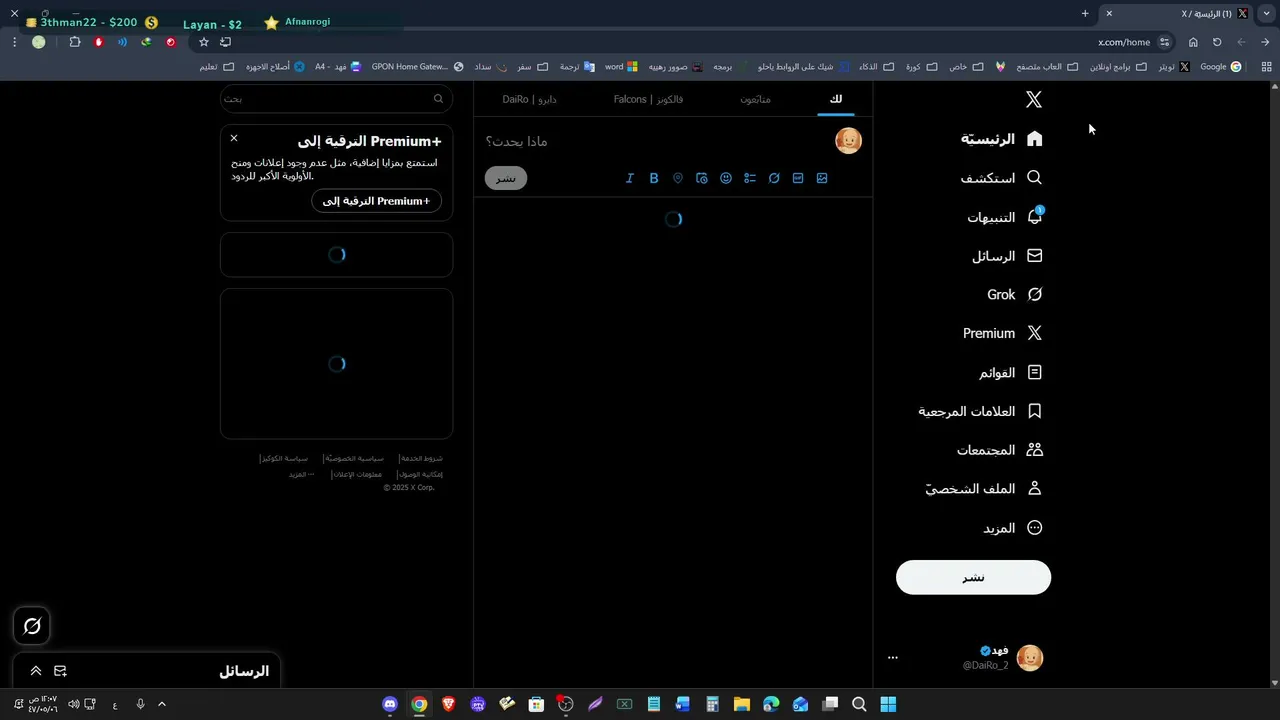1280x720 pixels.
Task: Open the tab search dropdown arrow
Action: click(x=1266, y=13)
